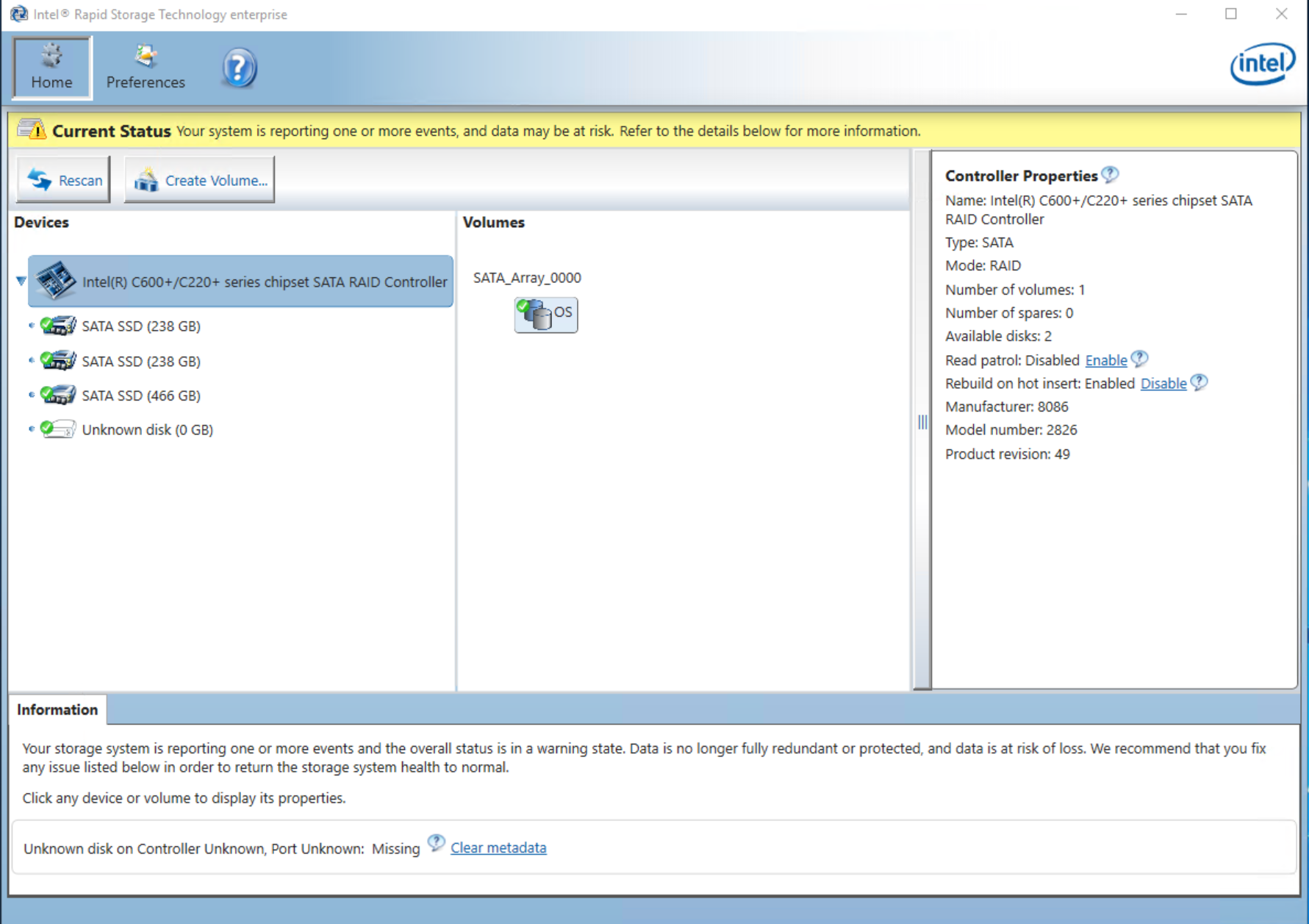Click the Unknown disk (0 GB) icon

pyautogui.click(x=58, y=429)
